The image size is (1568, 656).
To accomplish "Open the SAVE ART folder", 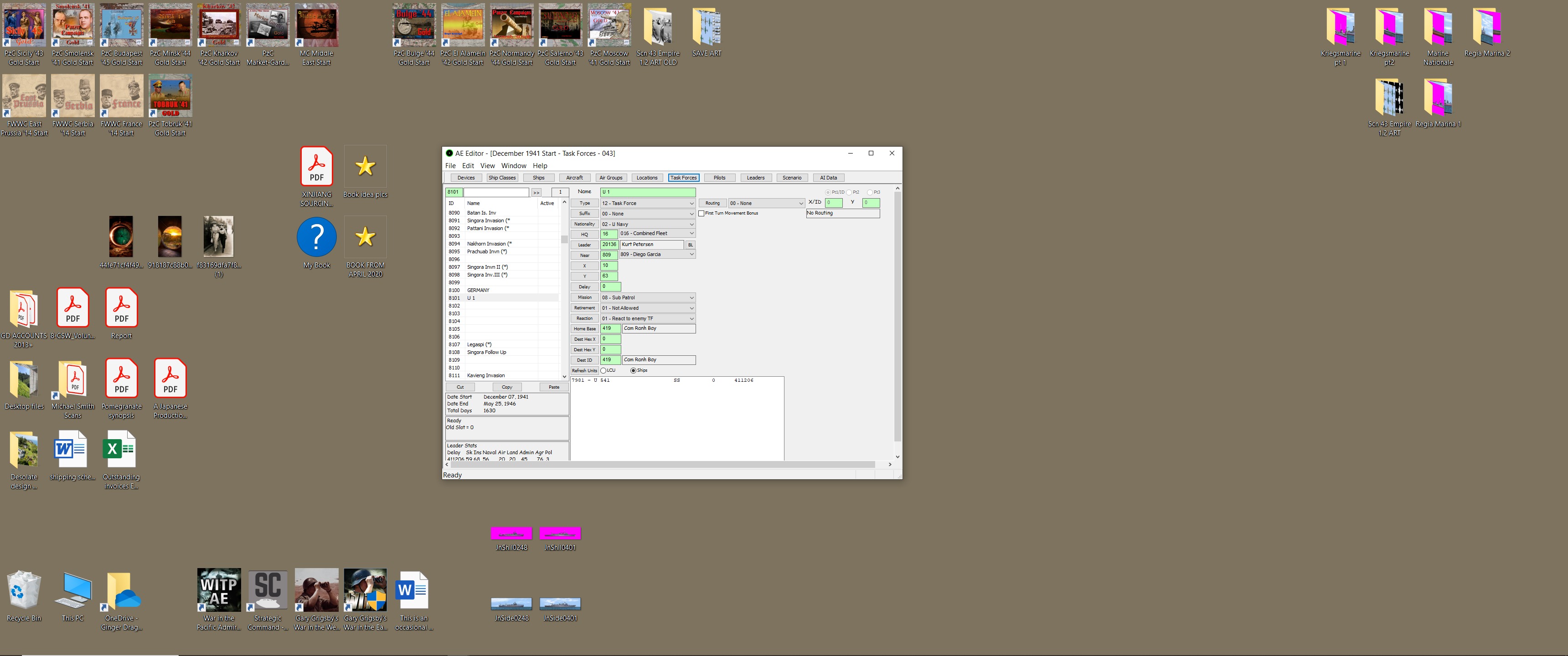I will click(x=706, y=31).
